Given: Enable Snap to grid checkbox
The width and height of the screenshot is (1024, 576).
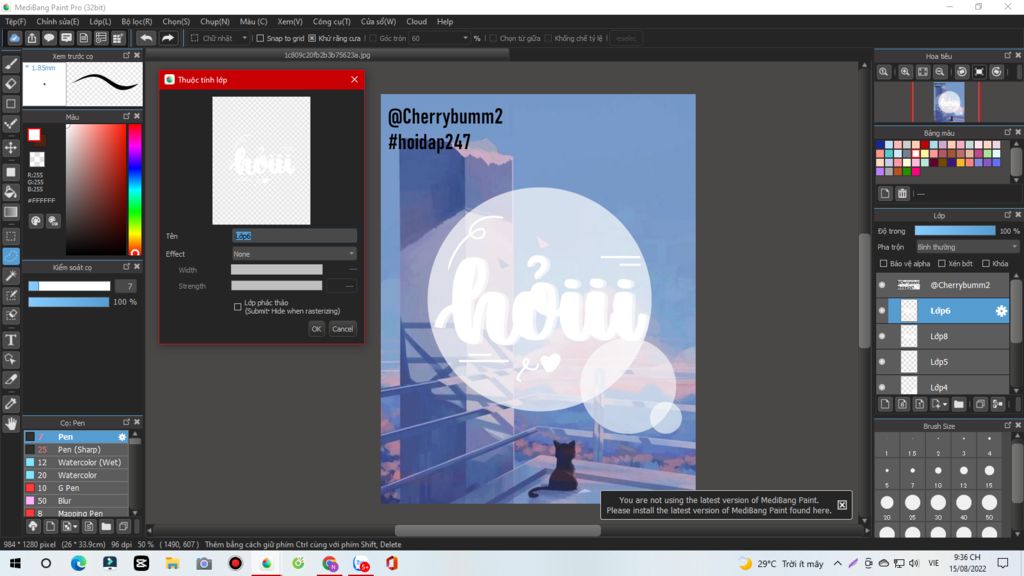Looking at the screenshot, I should (260, 38).
